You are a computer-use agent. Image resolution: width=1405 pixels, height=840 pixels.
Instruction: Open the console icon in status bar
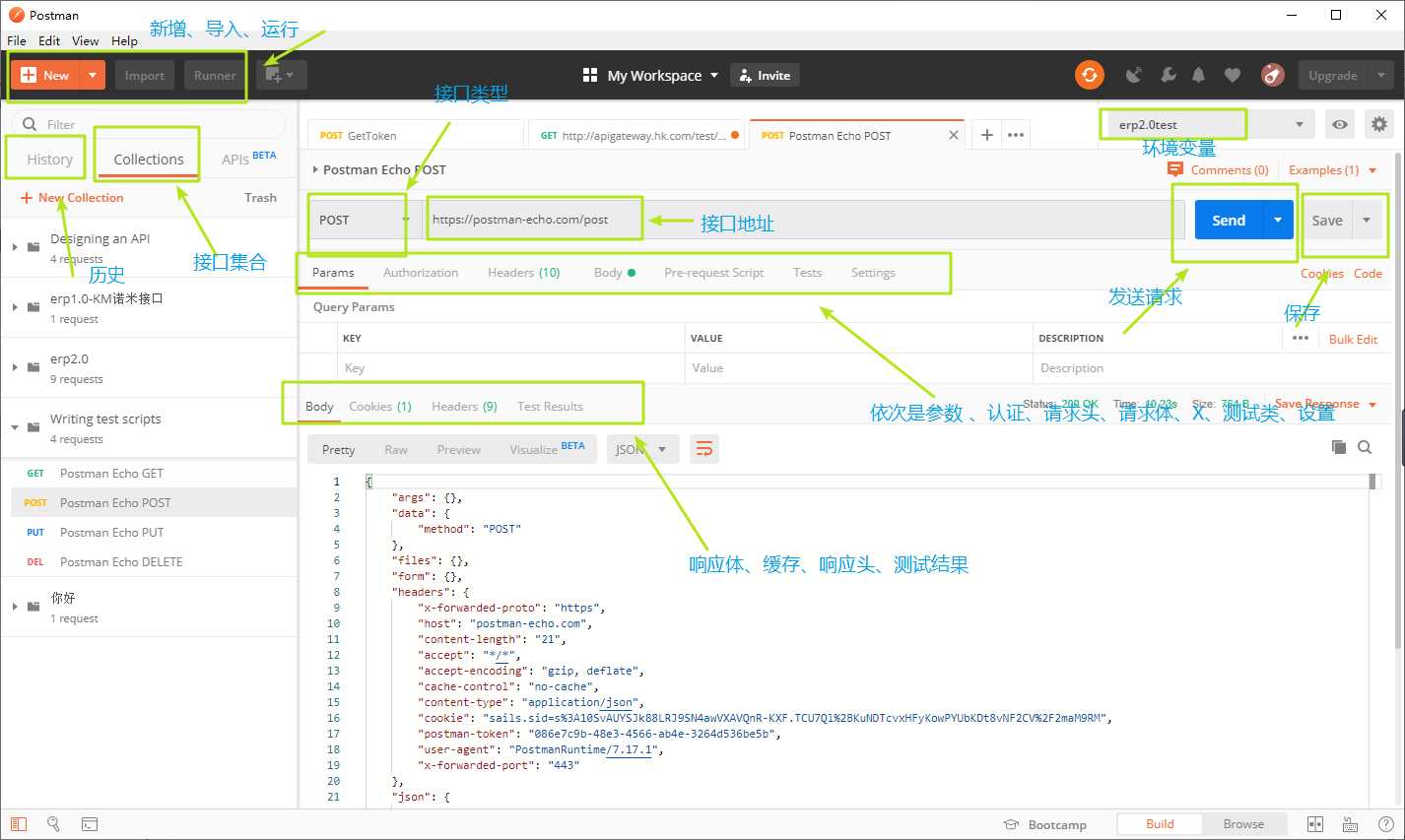[89, 824]
